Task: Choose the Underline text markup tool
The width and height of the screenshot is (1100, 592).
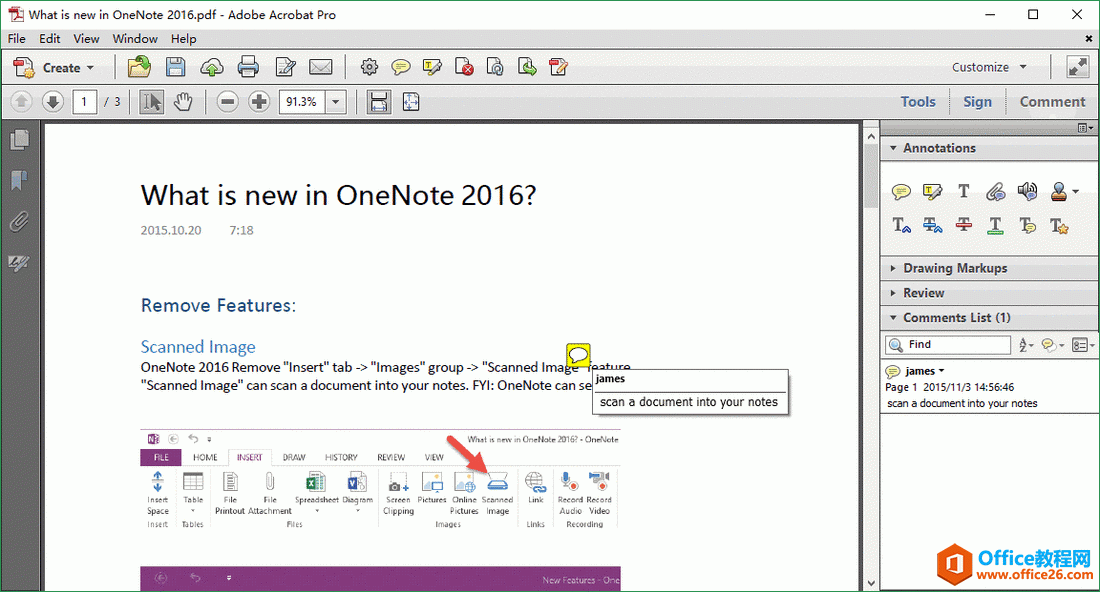Action: (995, 225)
